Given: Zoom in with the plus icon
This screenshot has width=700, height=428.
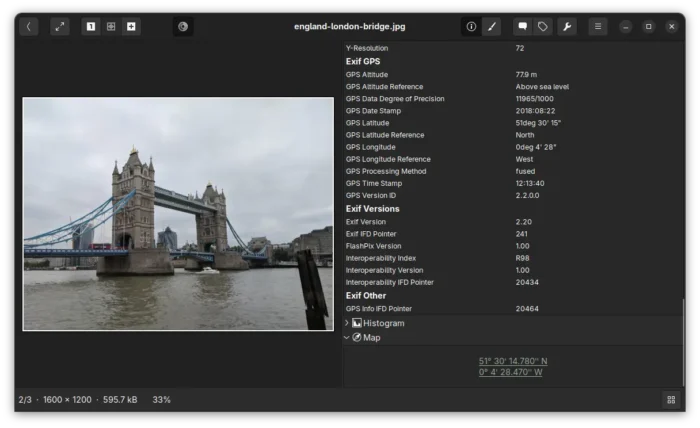Looking at the screenshot, I should tap(131, 26).
